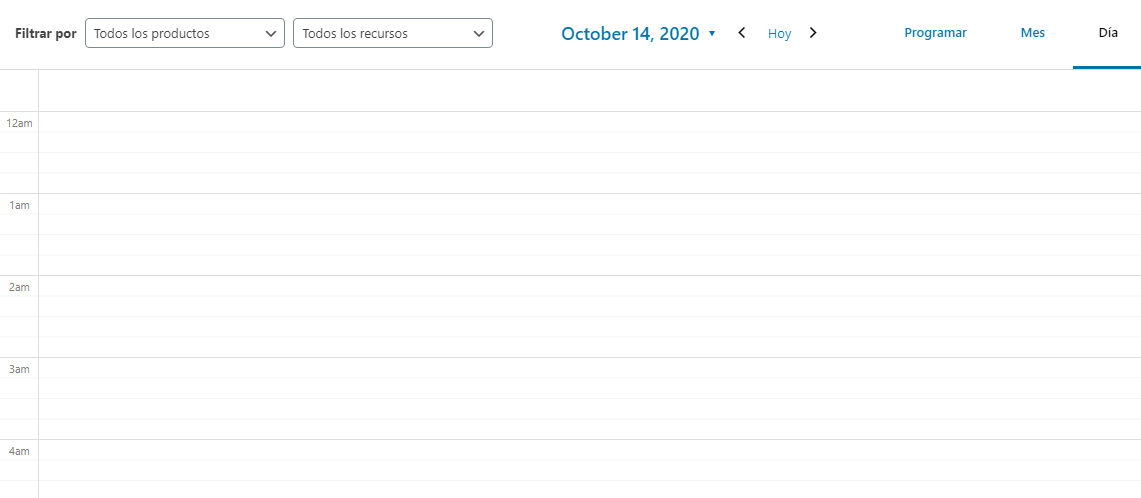The image size is (1141, 498).
Task: Expand the Todos los recursos filter
Action: (393, 33)
